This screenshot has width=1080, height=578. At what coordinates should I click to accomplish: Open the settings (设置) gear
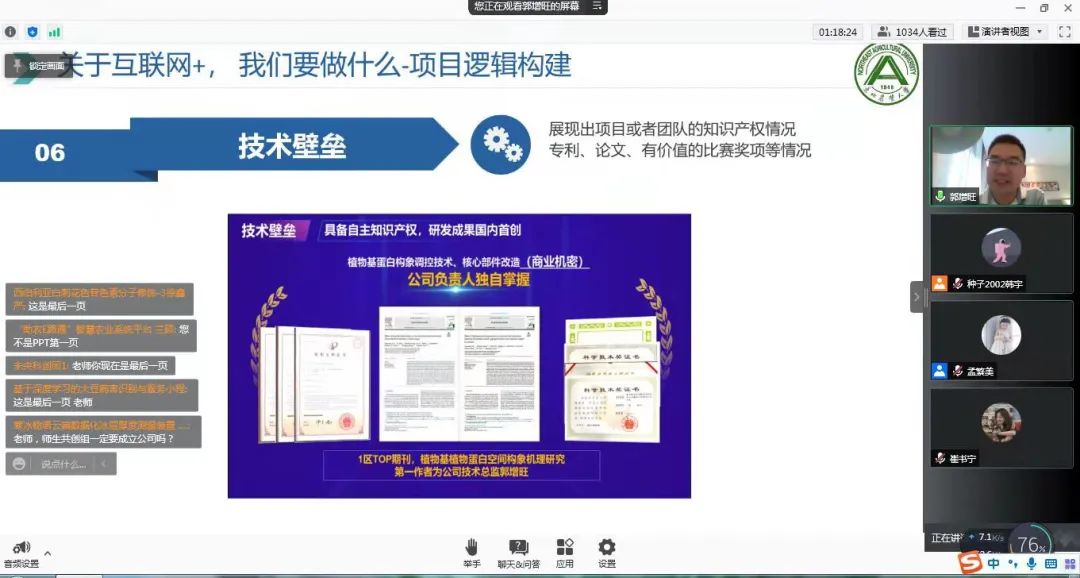[x=606, y=547]
